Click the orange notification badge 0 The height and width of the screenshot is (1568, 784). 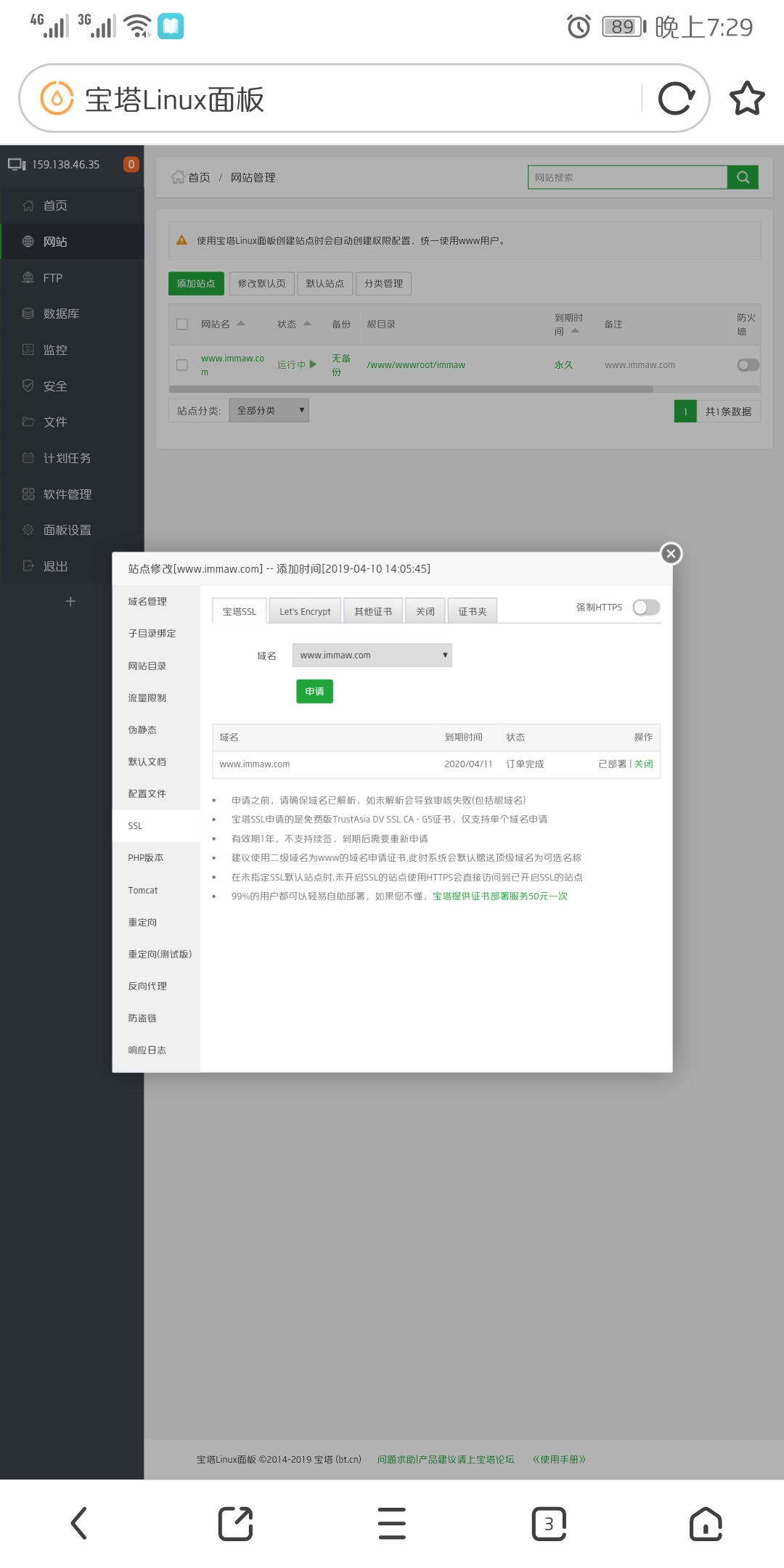pyautogui.click(x=131, y=165)
